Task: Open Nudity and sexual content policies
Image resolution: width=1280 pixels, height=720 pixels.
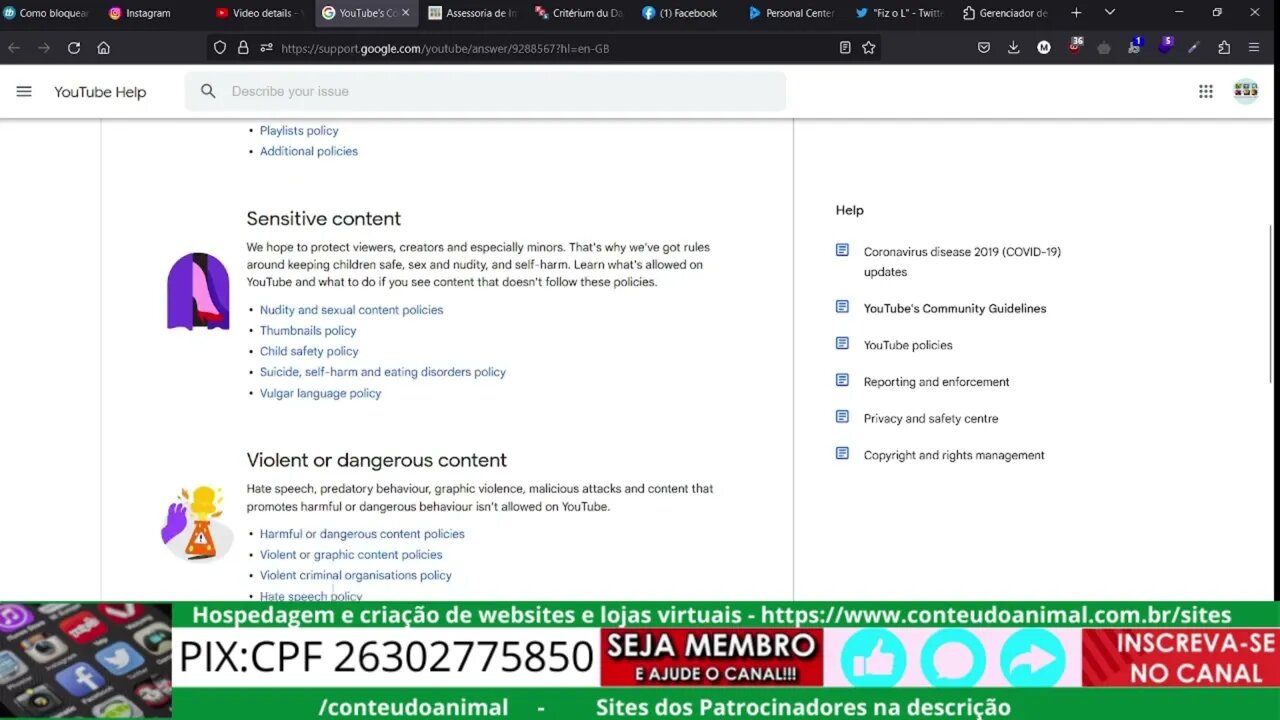Action: pyautogui.click(x=351, y=310)
